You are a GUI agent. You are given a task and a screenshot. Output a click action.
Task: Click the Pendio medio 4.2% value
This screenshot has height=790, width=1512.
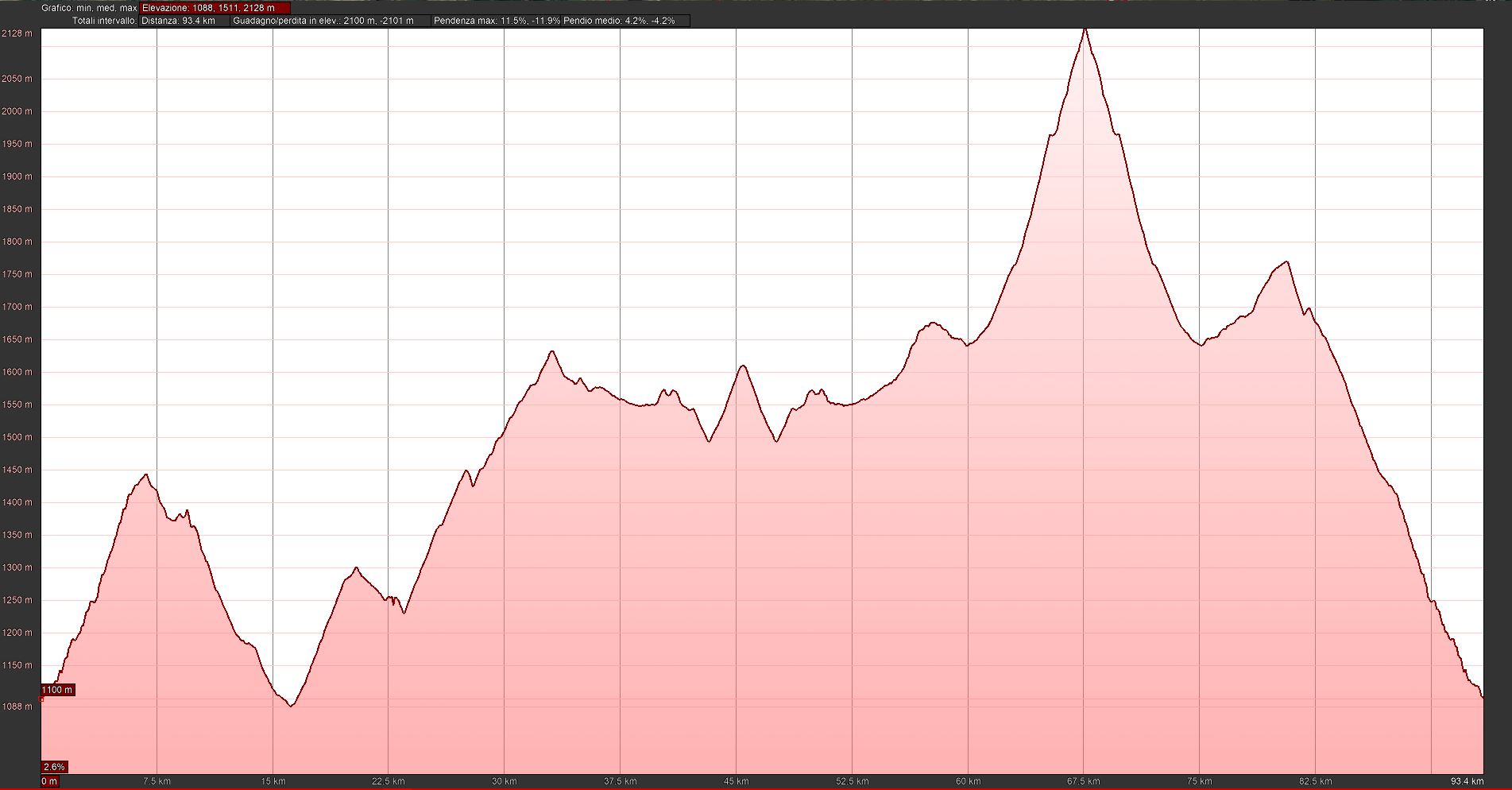tap(620, 21)
